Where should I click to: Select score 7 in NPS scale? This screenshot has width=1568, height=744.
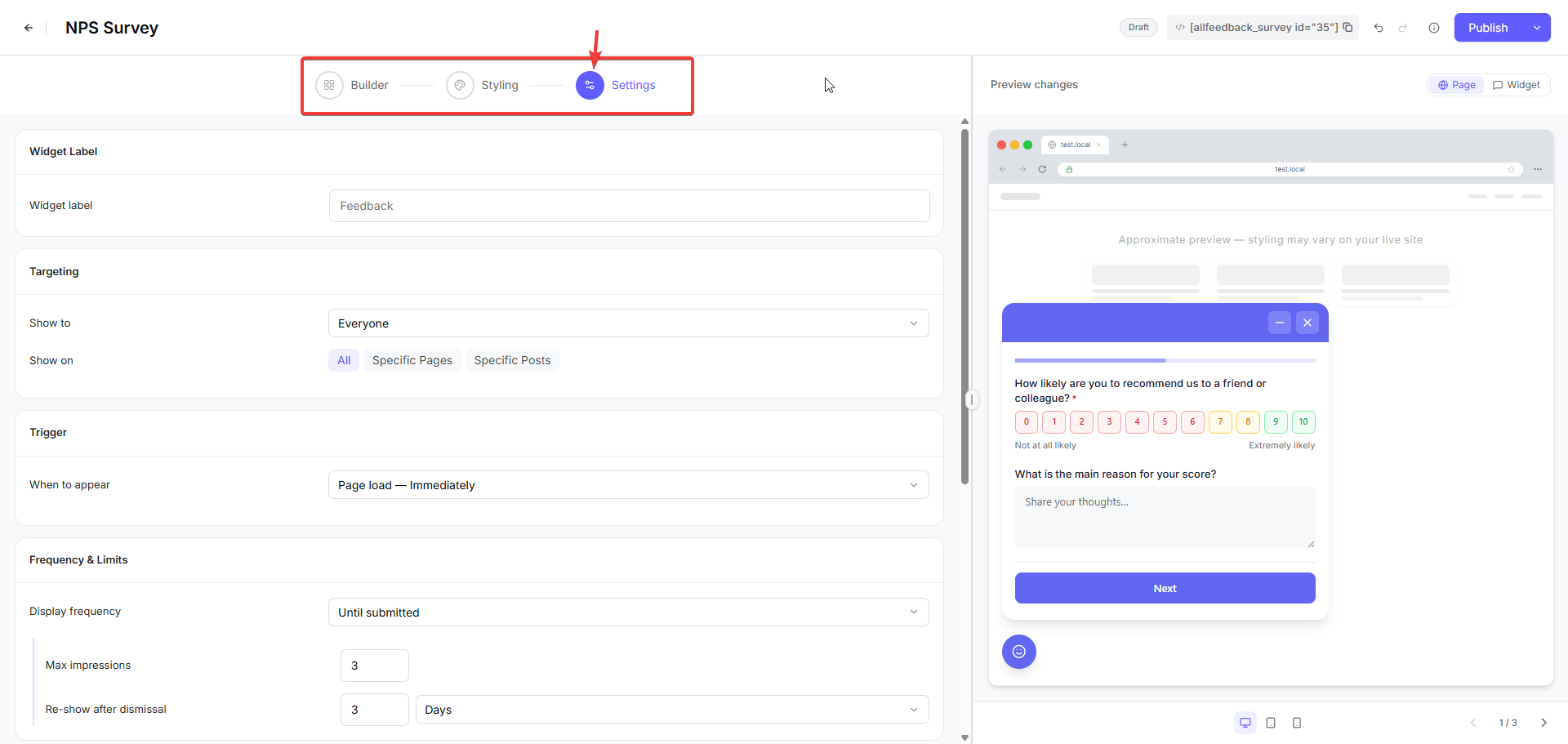point(1220,422)
